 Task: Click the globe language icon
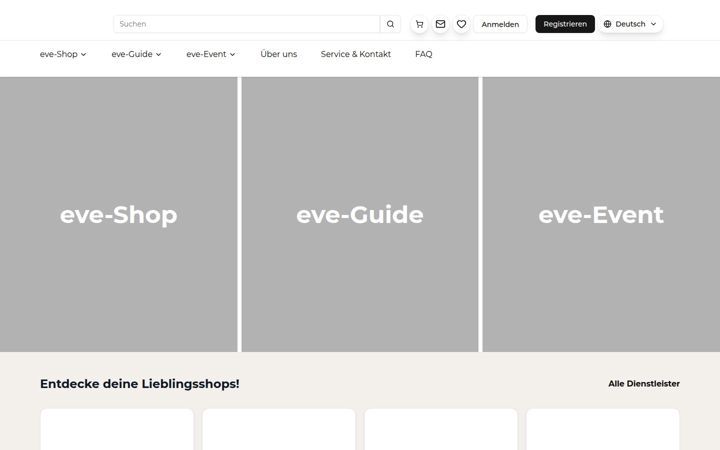coord(608,24)
